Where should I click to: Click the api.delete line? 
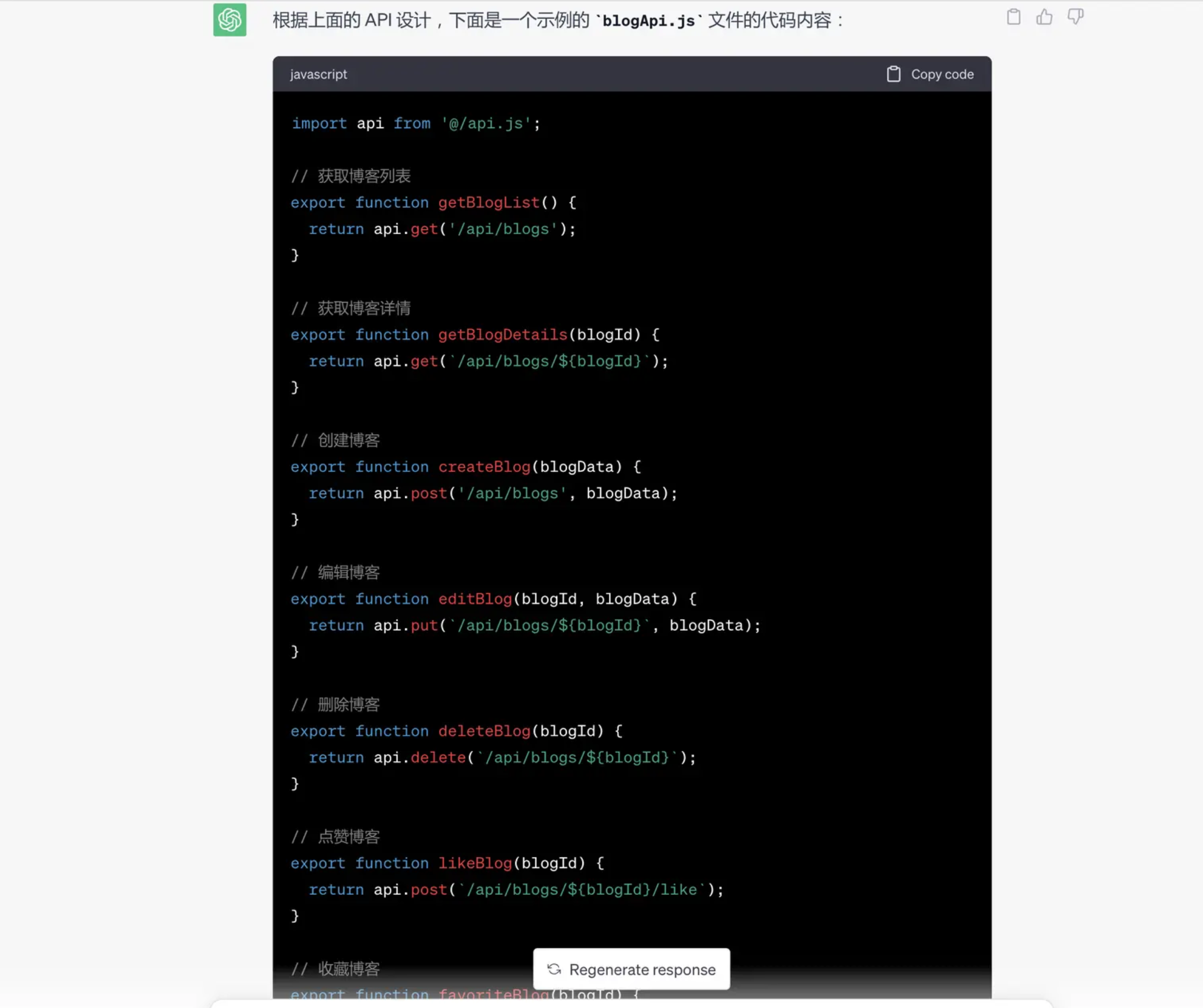(x=503, y=758)
